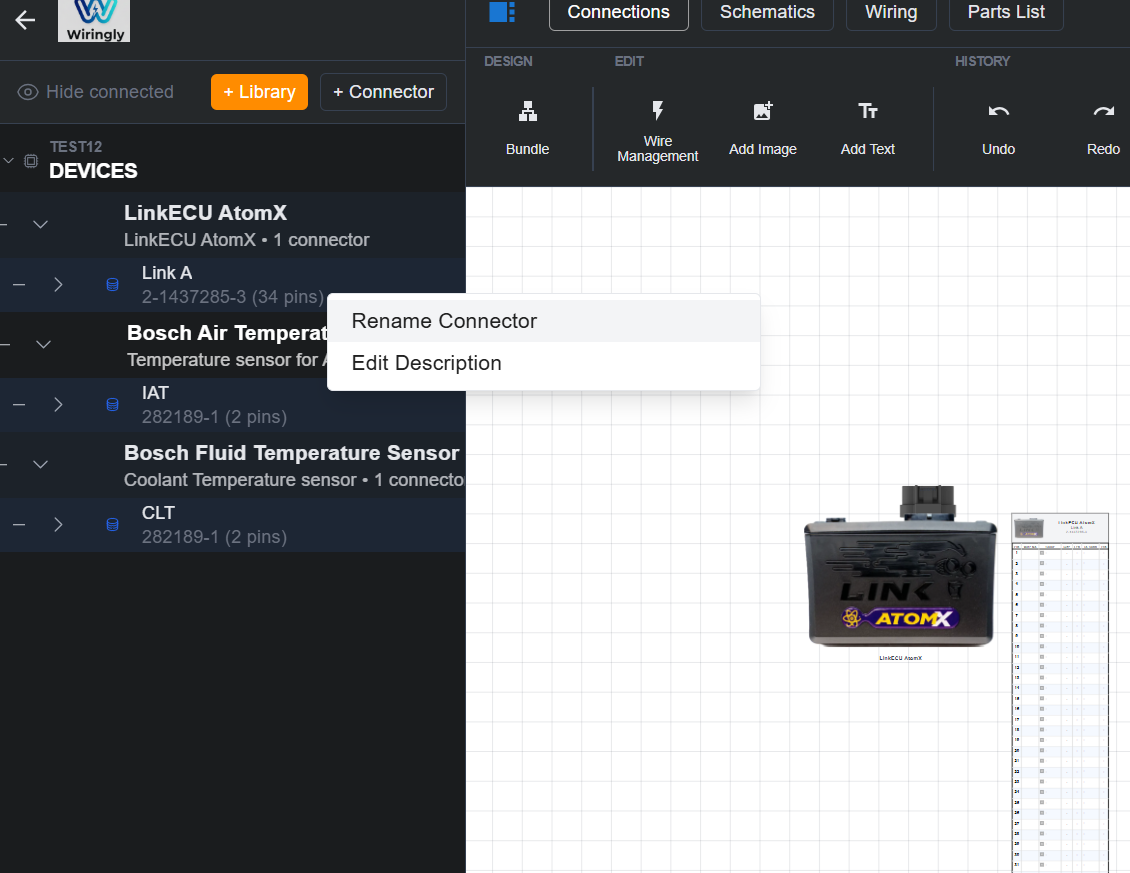Toggle Hide connected eye icon

tap(27, 92)
